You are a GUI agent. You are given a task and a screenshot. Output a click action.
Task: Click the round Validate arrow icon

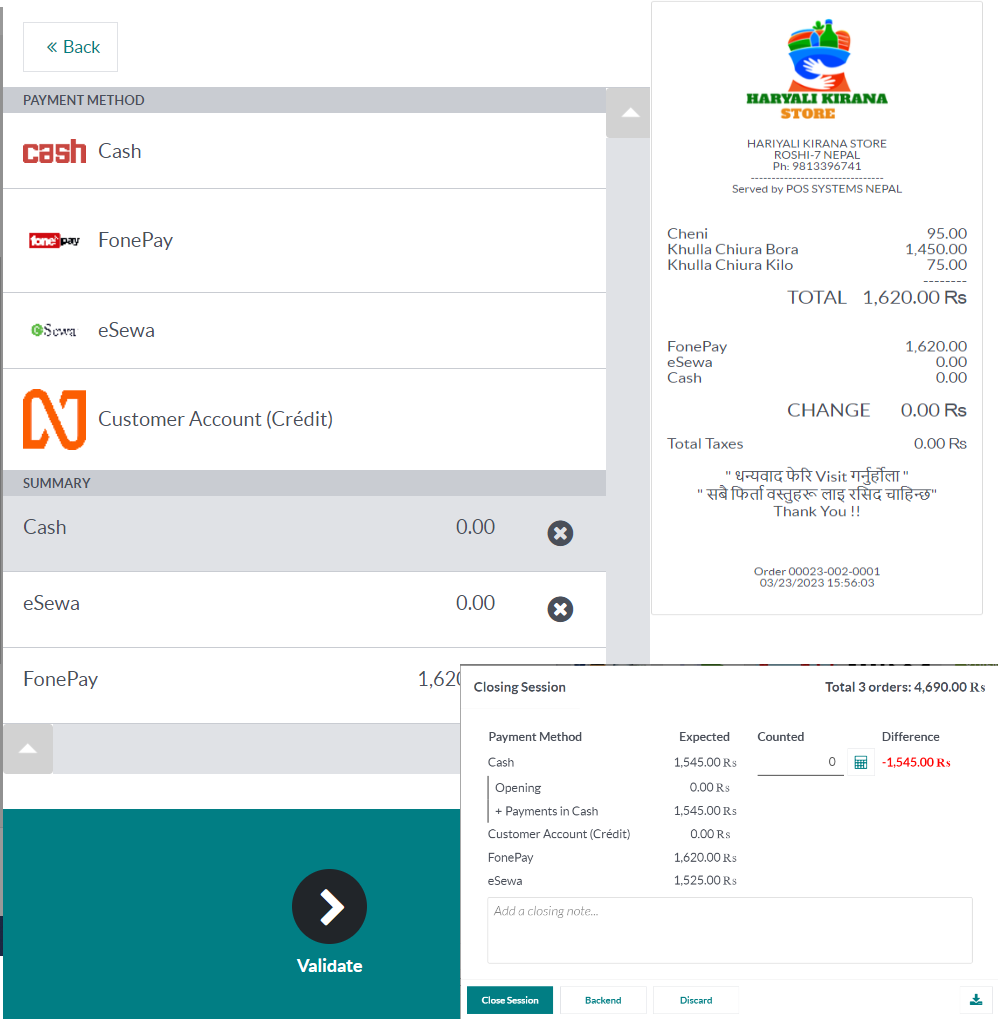click(x=329, y=907)
